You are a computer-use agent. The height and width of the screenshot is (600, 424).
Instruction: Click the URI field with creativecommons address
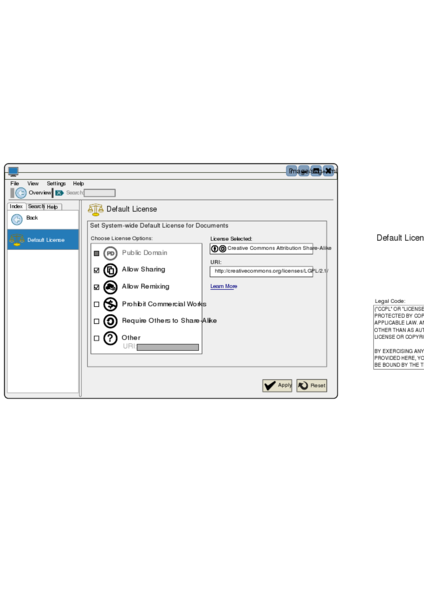(261, 271)
